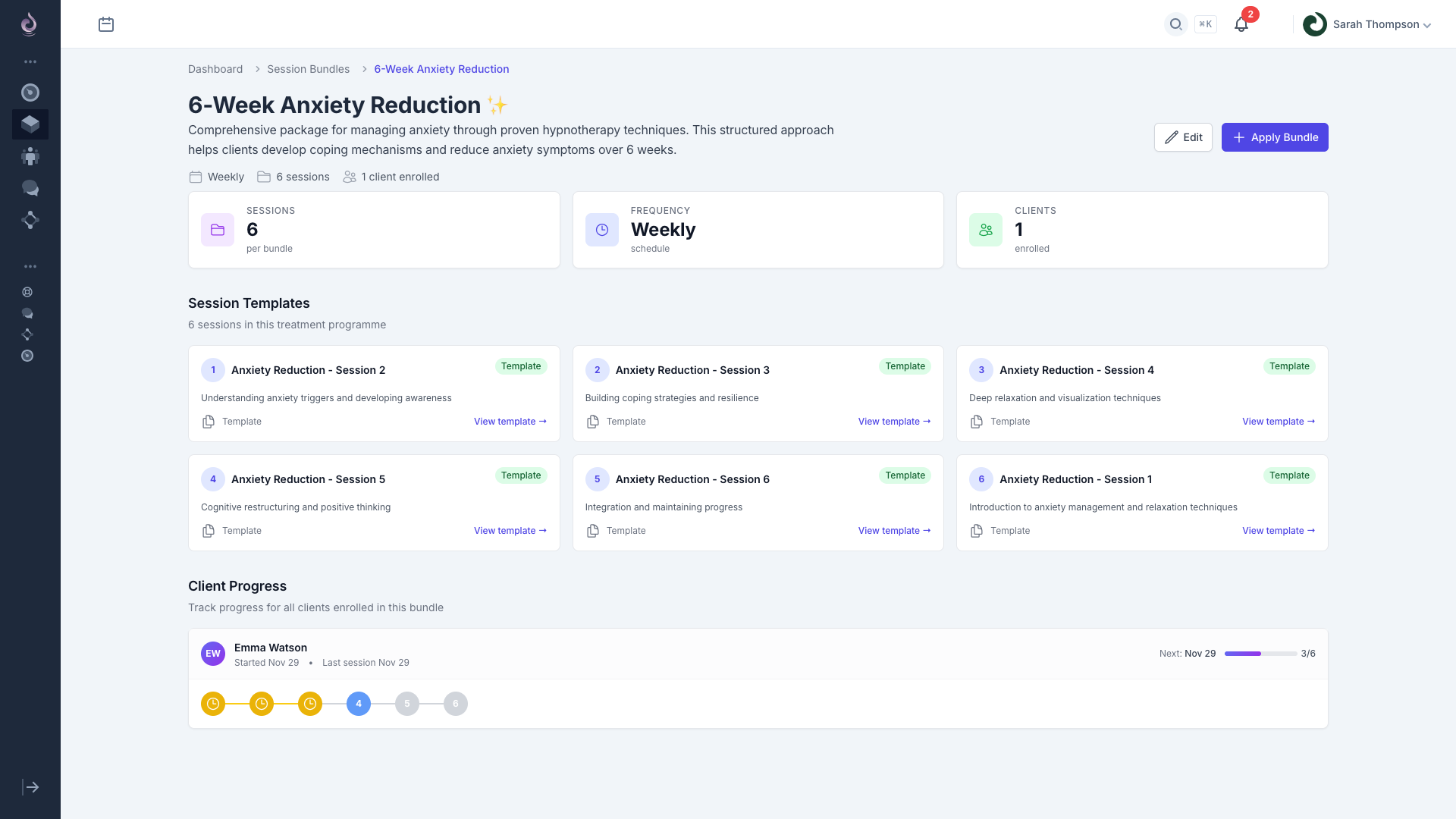Expand the lower sidebar ellipsis section
The width and height of the screenshot is (1456, 819).
coord(30,266)
